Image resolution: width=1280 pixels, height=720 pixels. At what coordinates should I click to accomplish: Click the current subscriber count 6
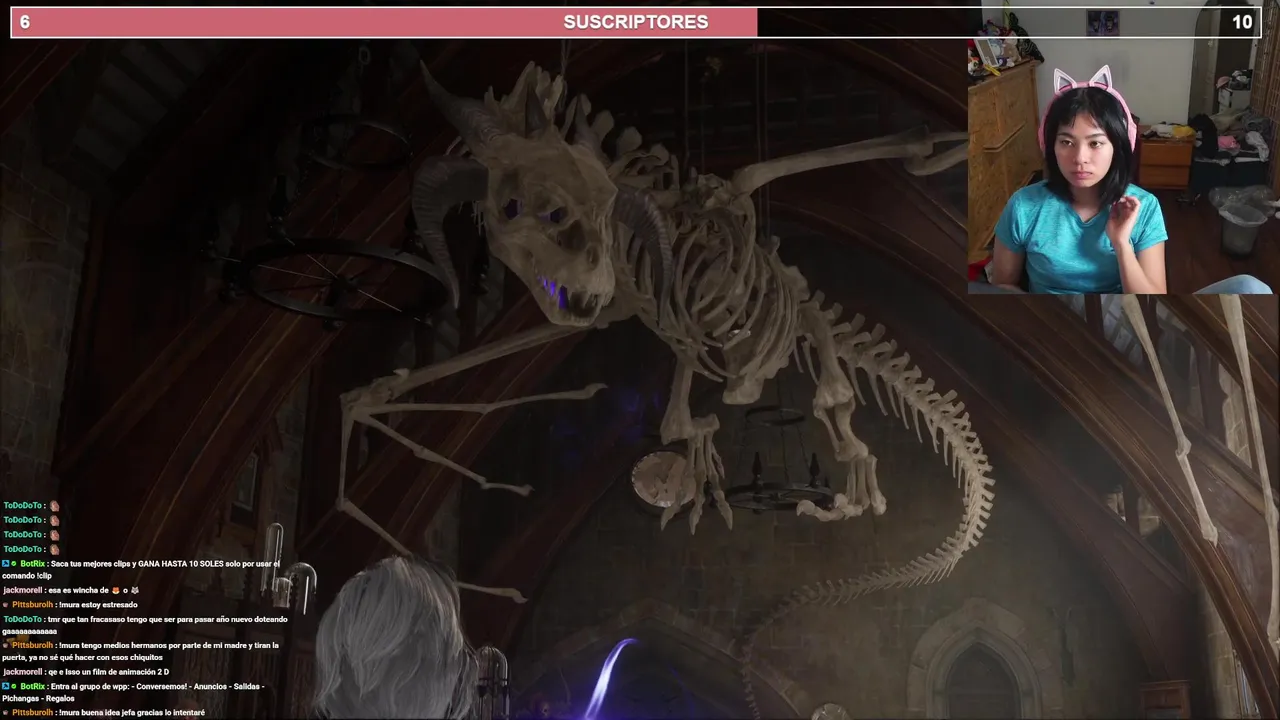[25, 22]
